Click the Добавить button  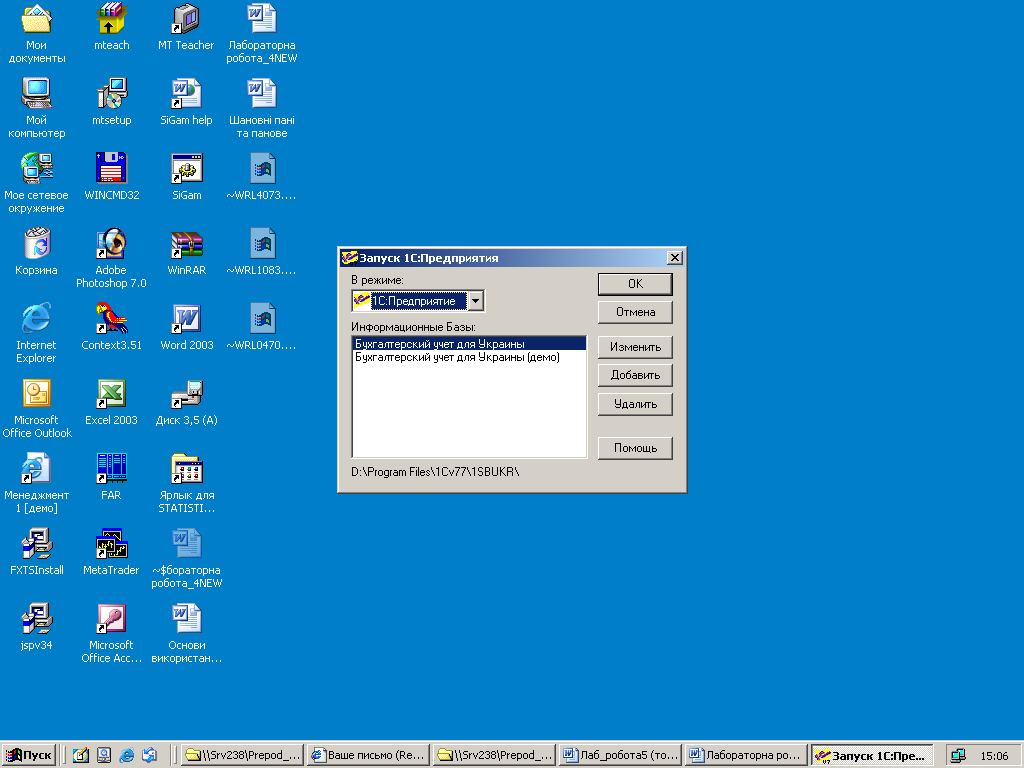click(635, 376)
